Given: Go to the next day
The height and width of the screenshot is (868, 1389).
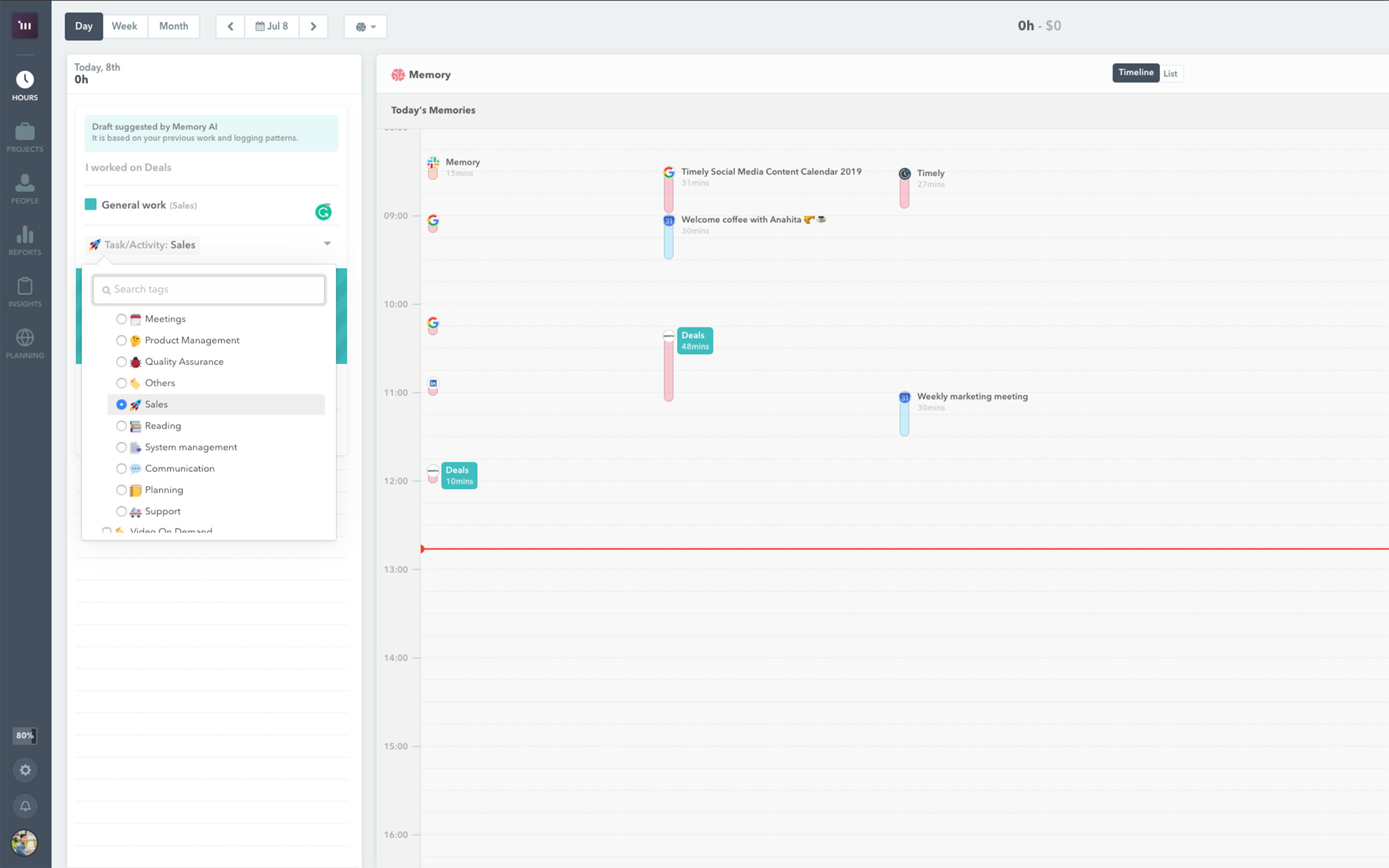Looking at the screenshot, I should click(313, 27).
